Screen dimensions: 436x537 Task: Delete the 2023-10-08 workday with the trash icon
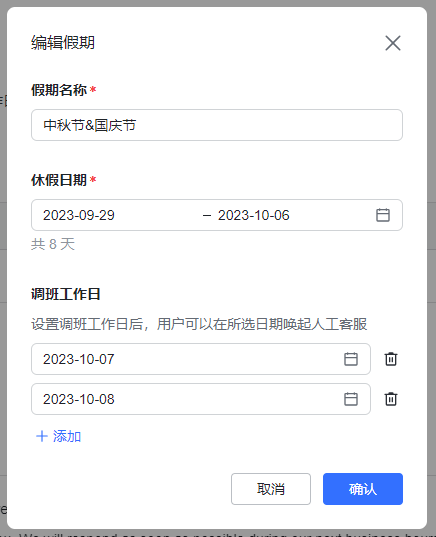click(391, 399)
